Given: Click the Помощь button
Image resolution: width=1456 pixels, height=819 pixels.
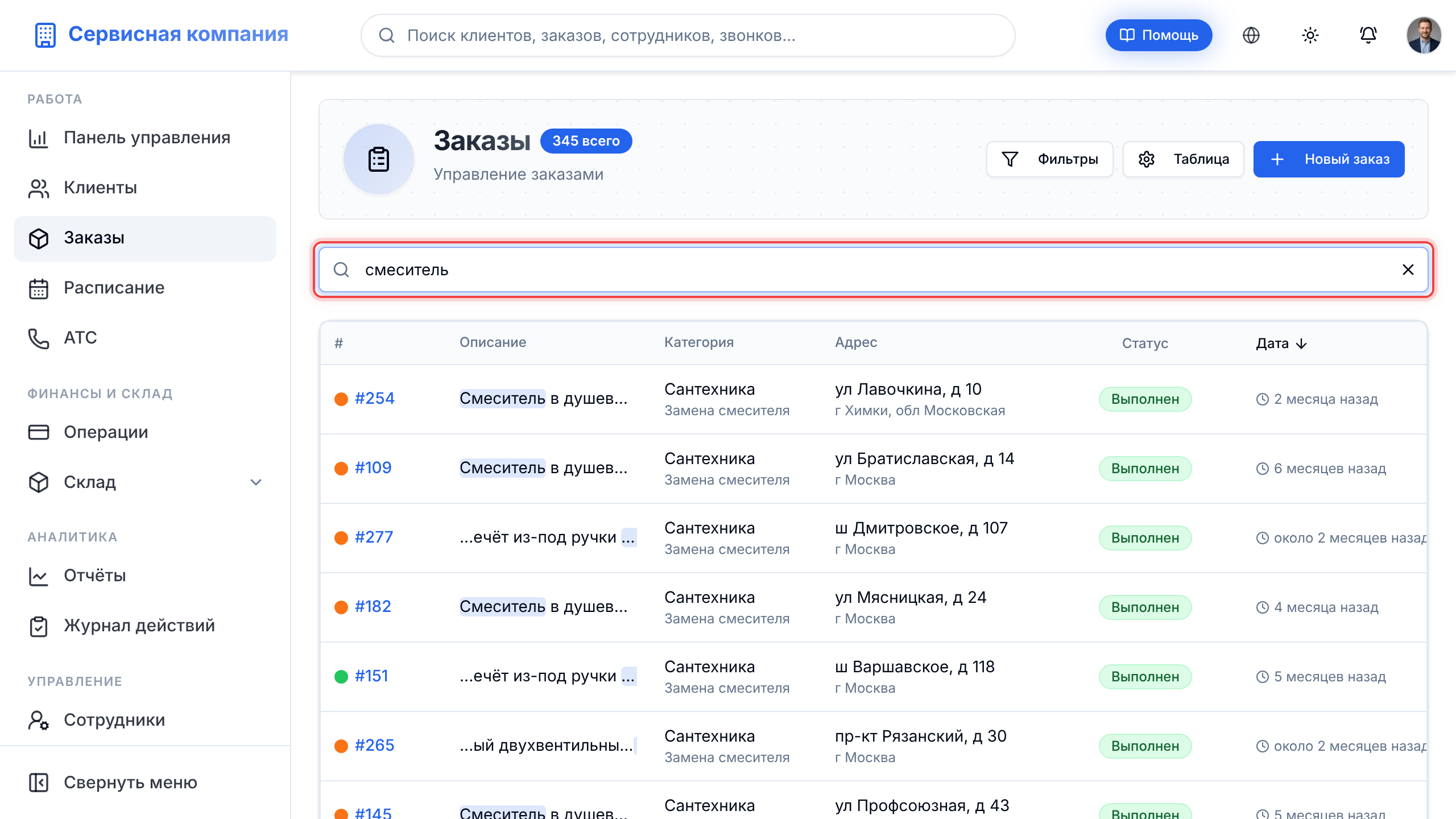Looking at the screenshot, I should (1159, 35).
